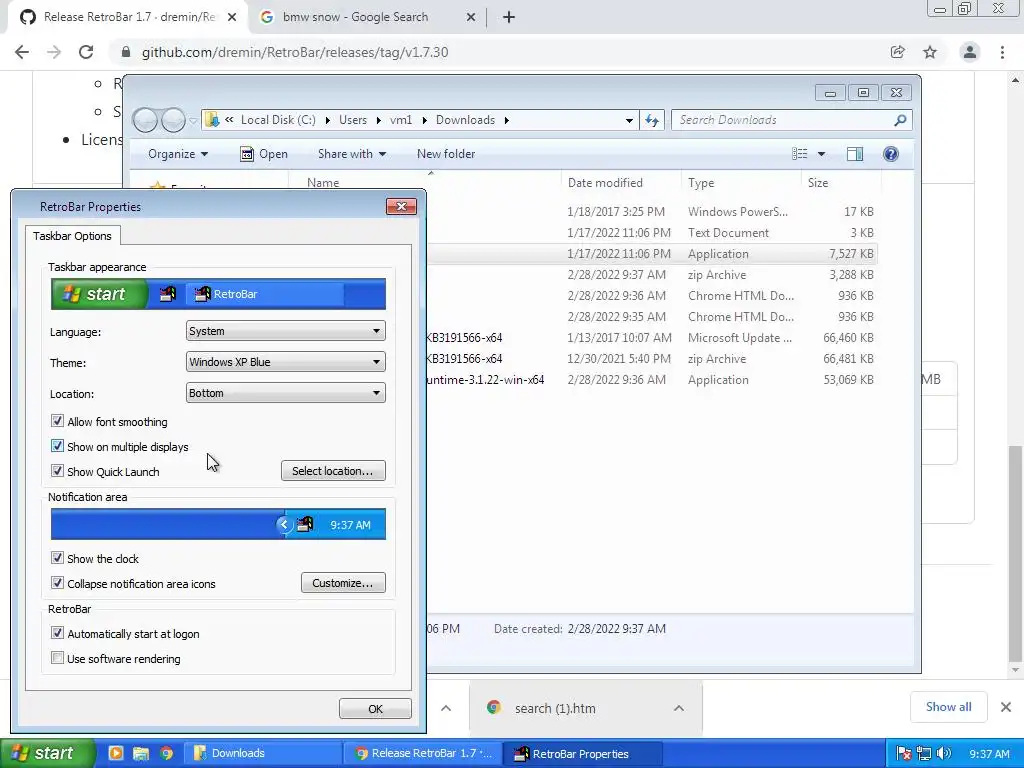Viewport: 1024px width, 768px height.
Task: Open the Chrome profile icon
Action: (970, 52)
